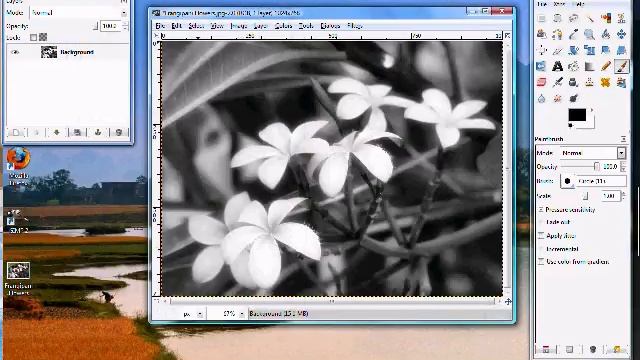Click the black foreground color swatch
This screenshot has width=640, height=360.
pyautogui.click(x=577, y=115)
